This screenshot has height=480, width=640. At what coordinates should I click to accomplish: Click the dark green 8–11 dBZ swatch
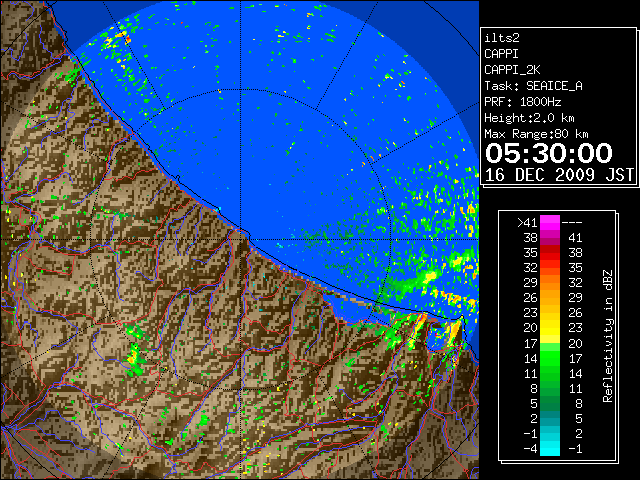550,388
